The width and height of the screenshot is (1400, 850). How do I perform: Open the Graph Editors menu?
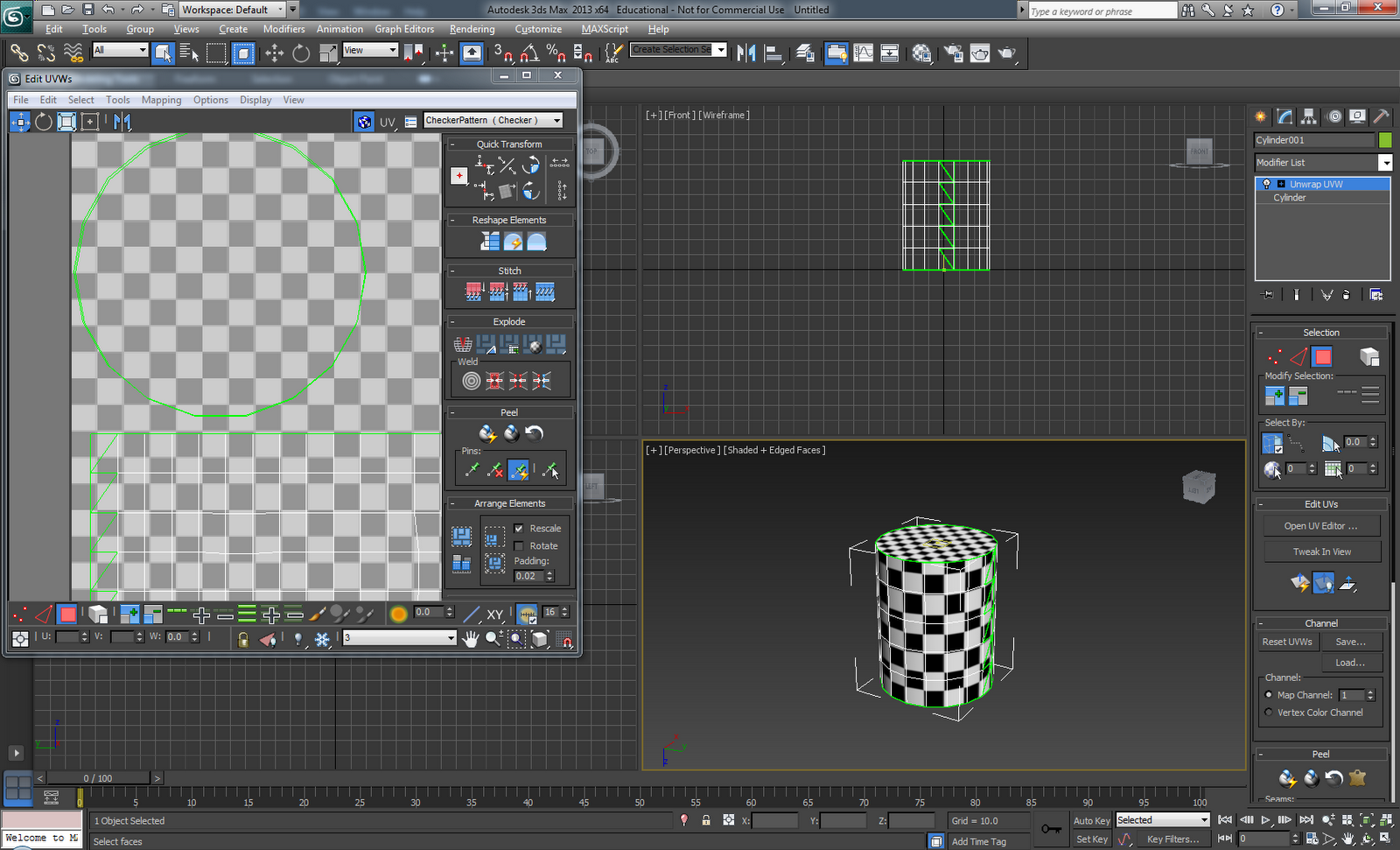click(x=404, y=29)
